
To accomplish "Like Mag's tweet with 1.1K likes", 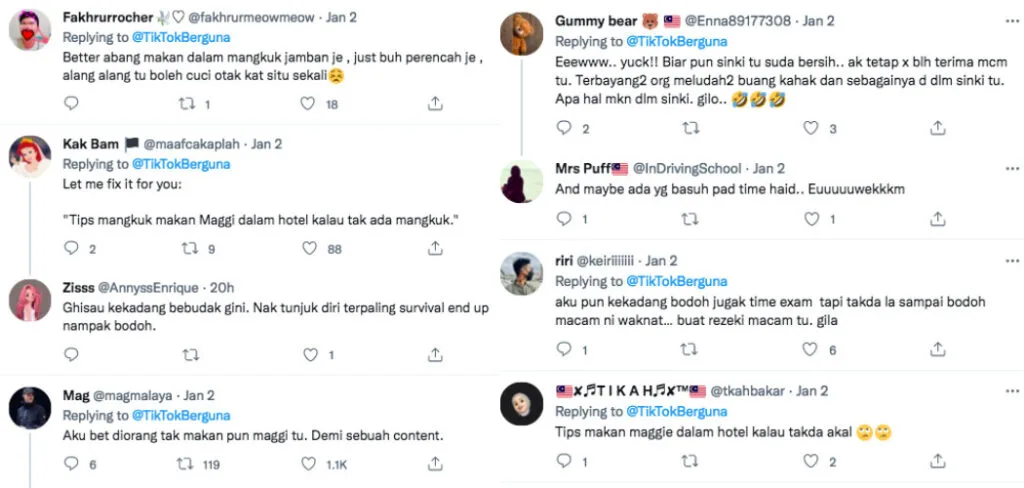I will tap(310, 464).
